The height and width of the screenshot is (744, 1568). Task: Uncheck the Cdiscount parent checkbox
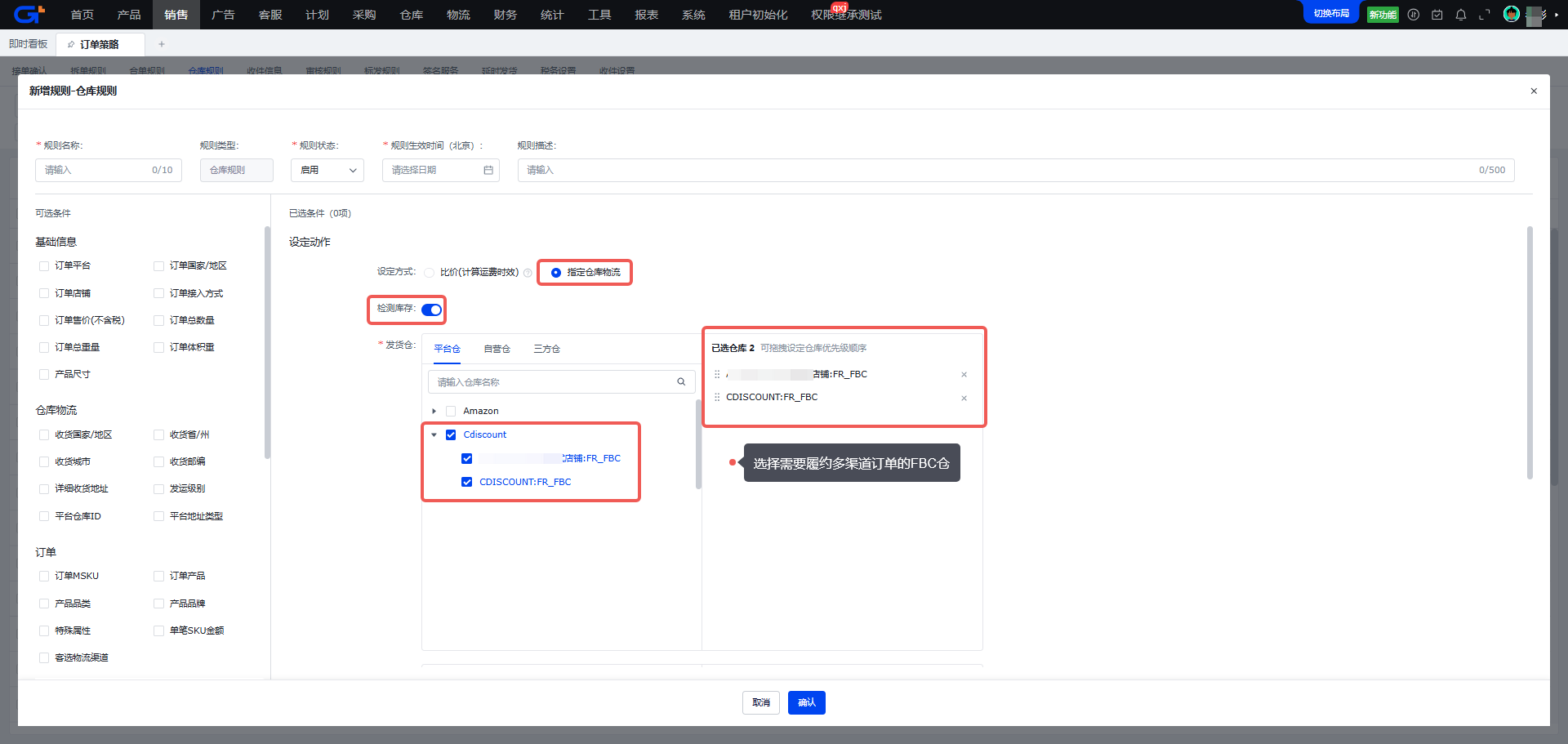(x=451, y=434)
